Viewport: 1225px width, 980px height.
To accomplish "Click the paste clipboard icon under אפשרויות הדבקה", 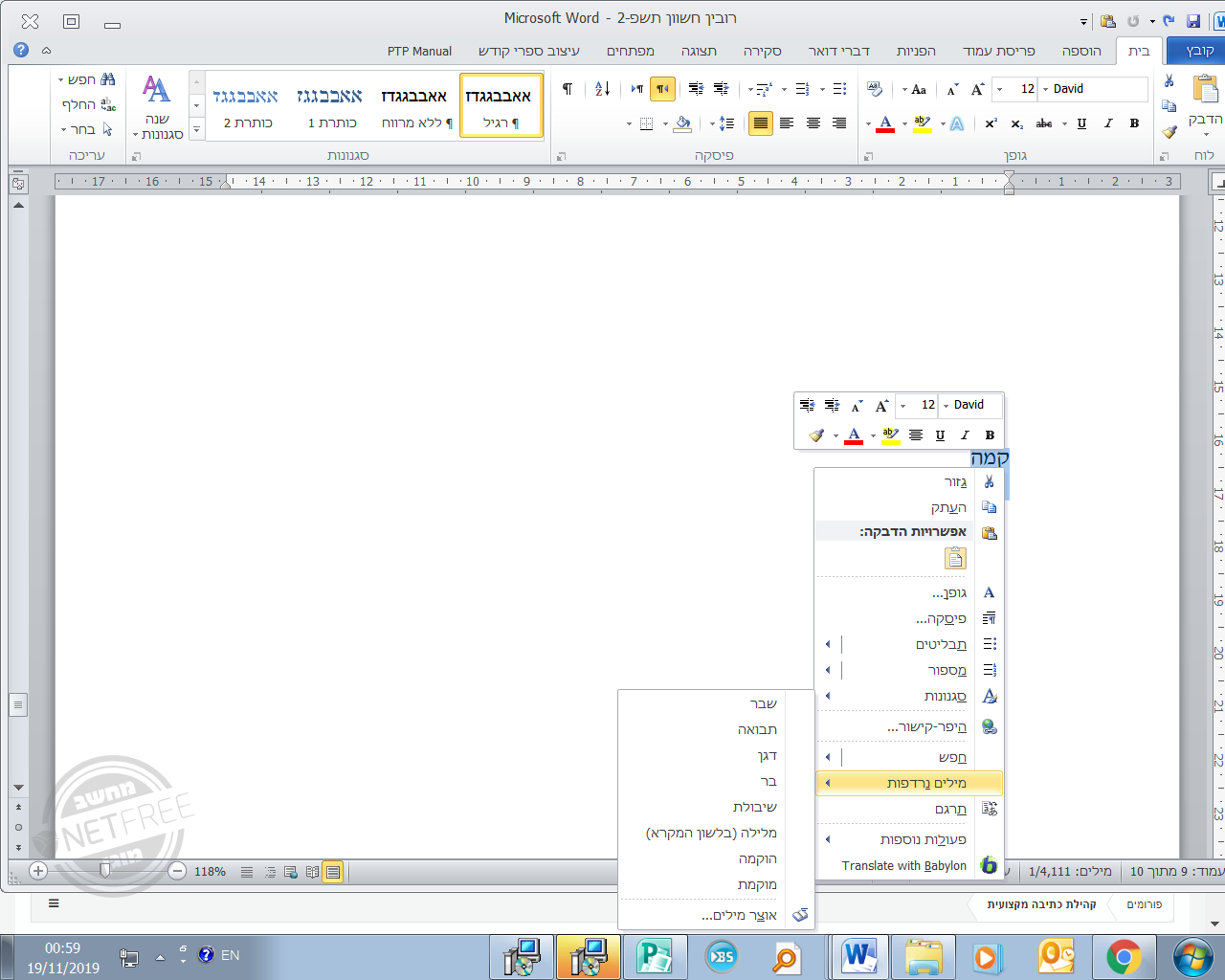I will 954,558.
